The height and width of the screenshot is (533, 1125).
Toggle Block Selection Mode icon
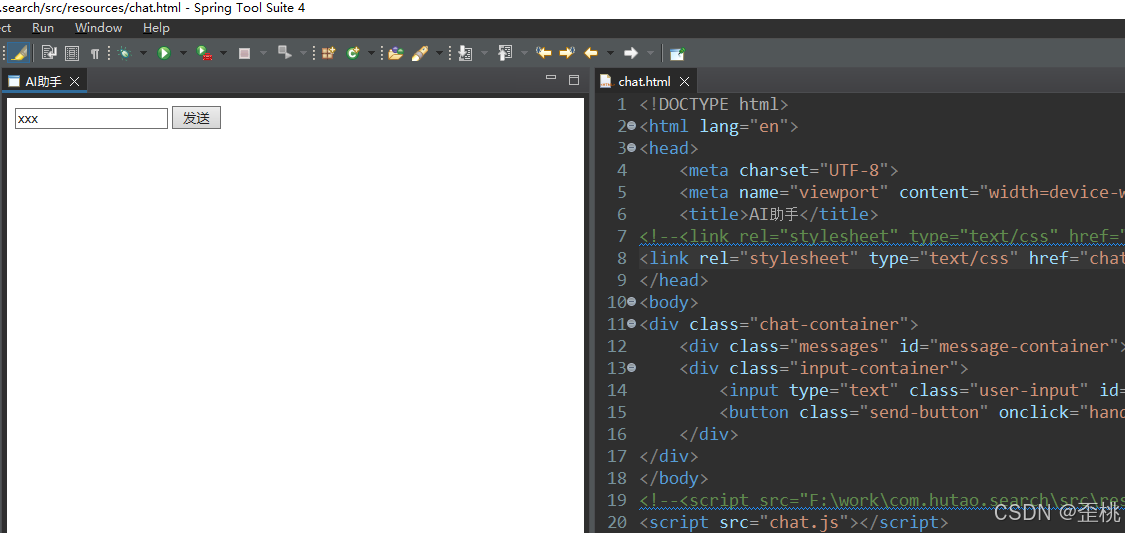tap(72, 53)
